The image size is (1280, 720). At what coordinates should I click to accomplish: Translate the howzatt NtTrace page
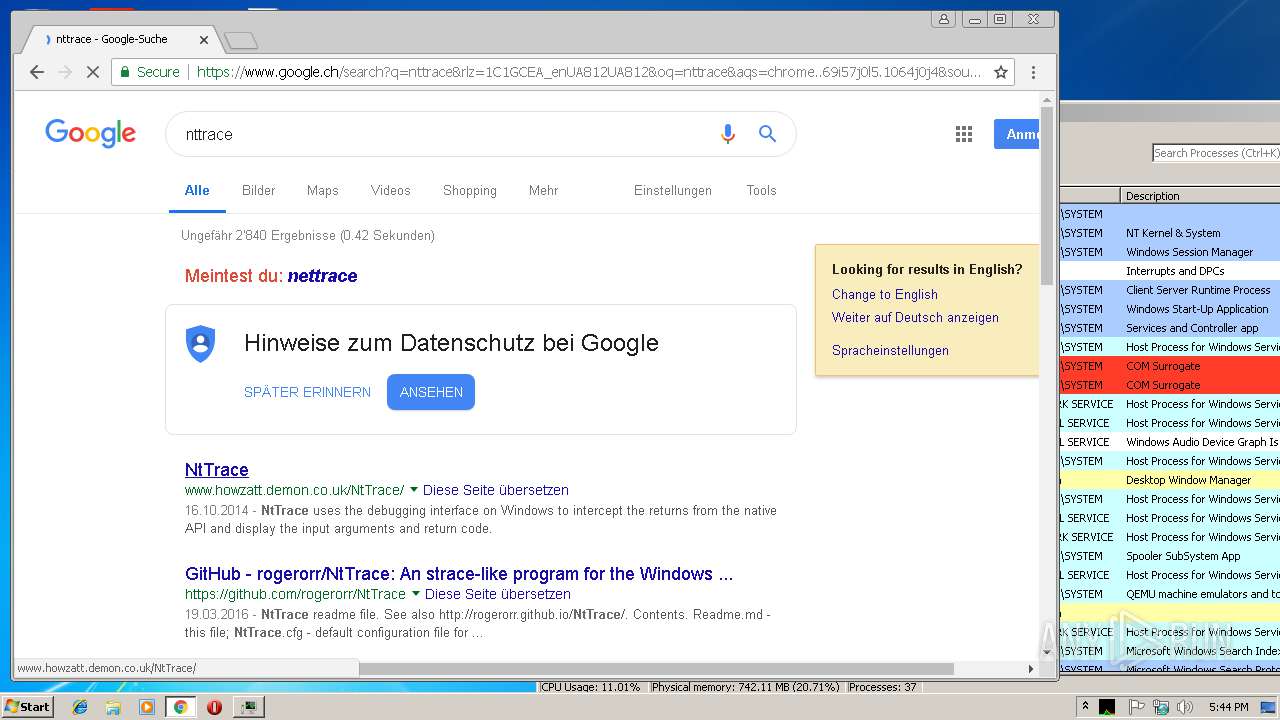pos(496,490)
